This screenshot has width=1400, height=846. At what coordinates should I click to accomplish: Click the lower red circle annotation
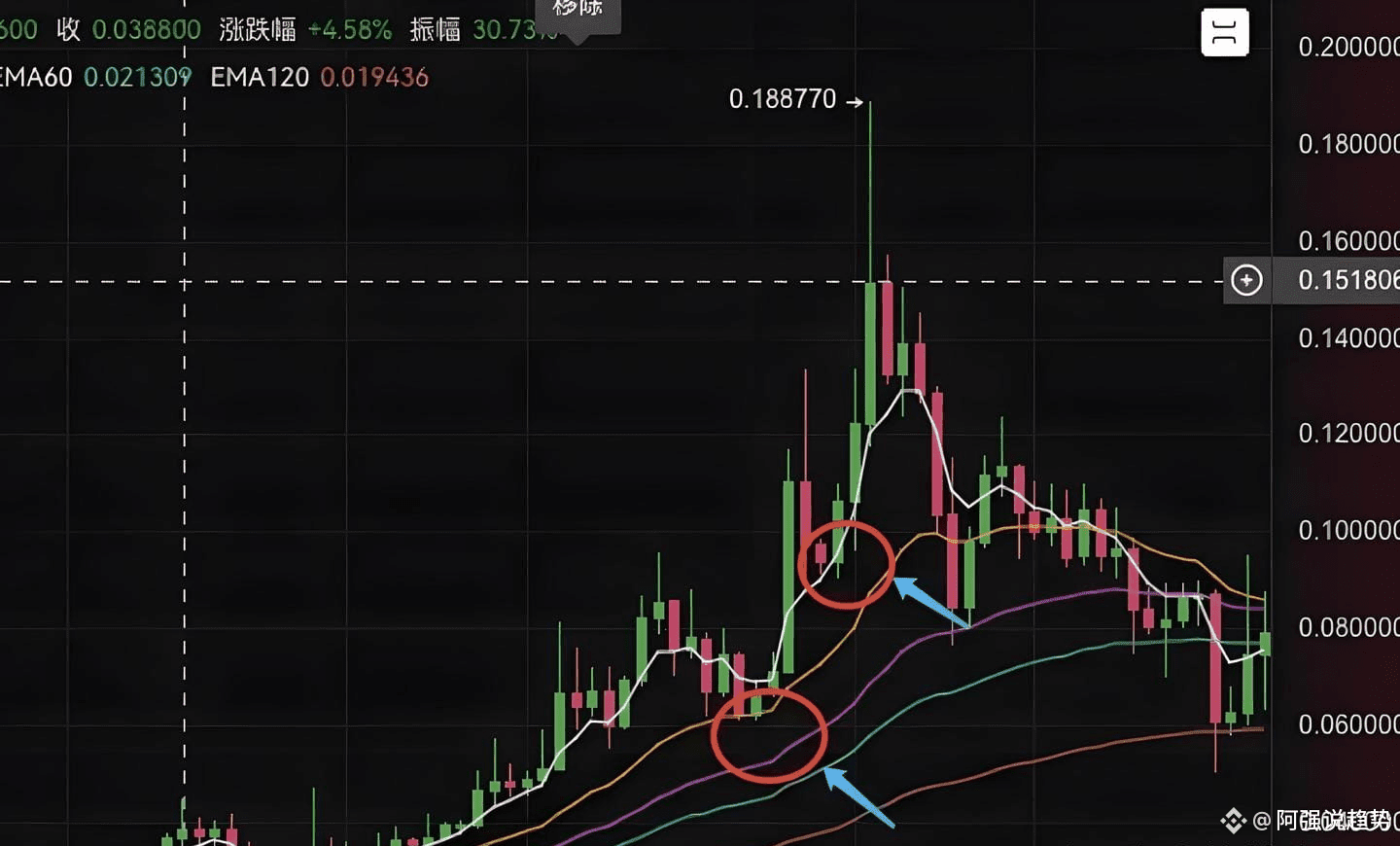point(768,735)
